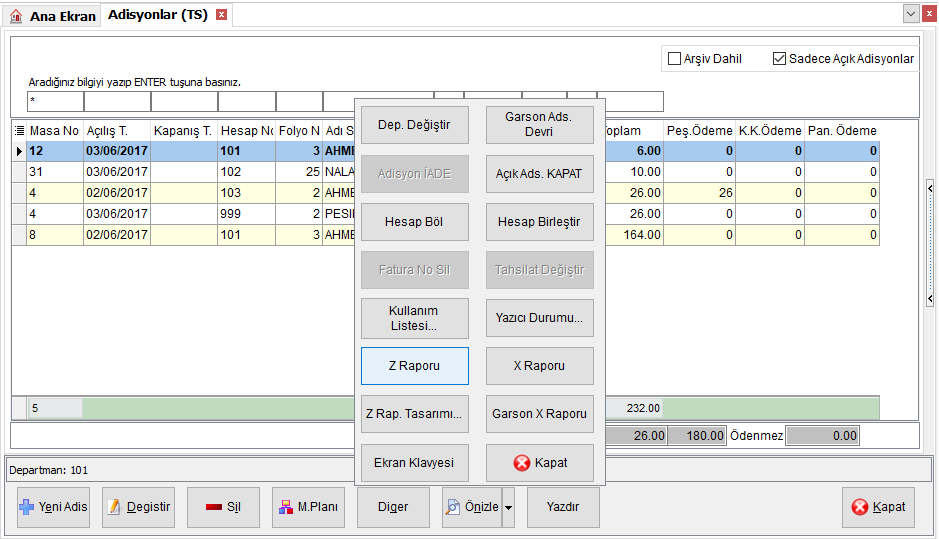This screenshot has width=939, height=539.
Task: Open the tab list dropdown arrow at top right
Action: point(911,14)
